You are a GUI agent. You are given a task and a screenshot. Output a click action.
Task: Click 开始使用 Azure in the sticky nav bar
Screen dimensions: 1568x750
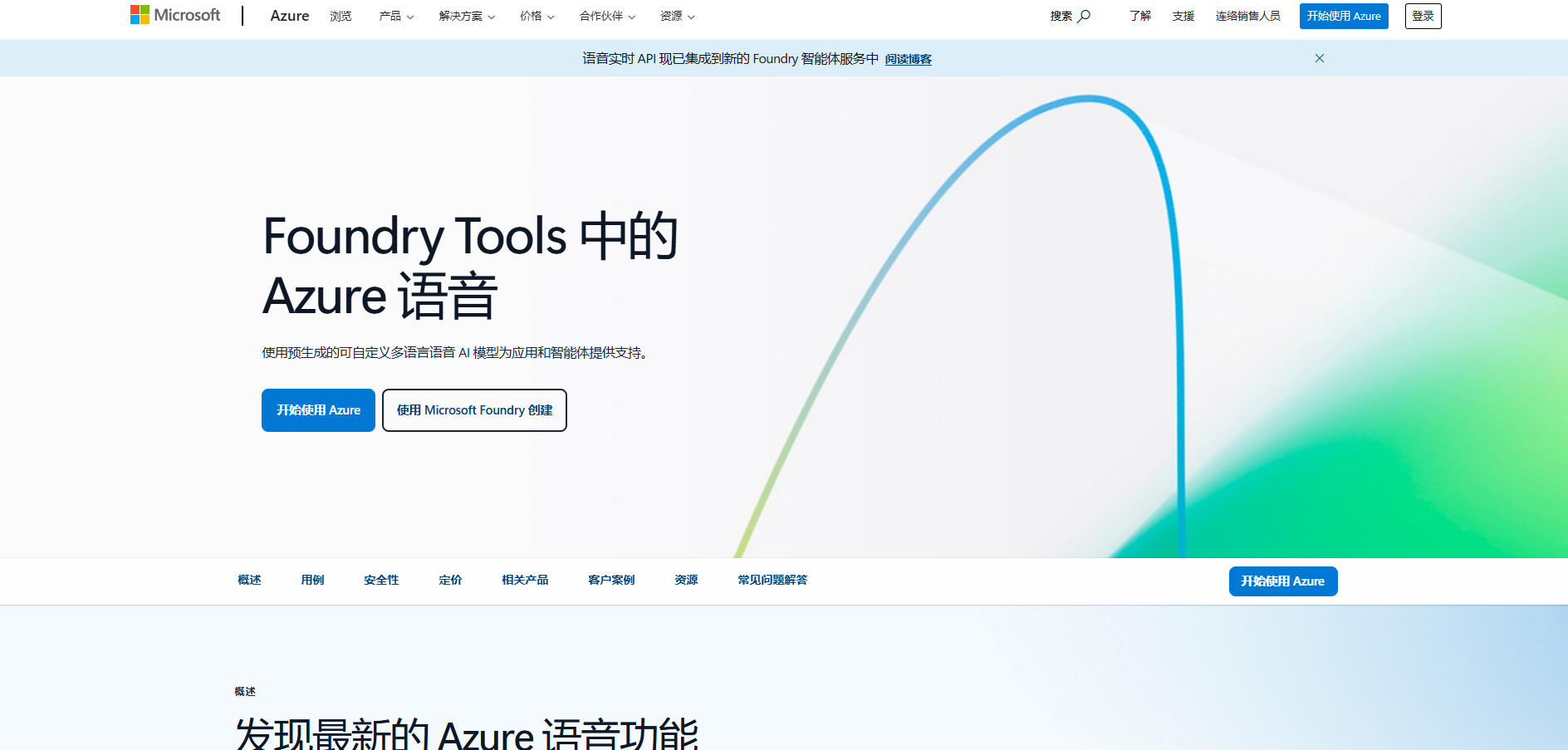point(1283,581)
